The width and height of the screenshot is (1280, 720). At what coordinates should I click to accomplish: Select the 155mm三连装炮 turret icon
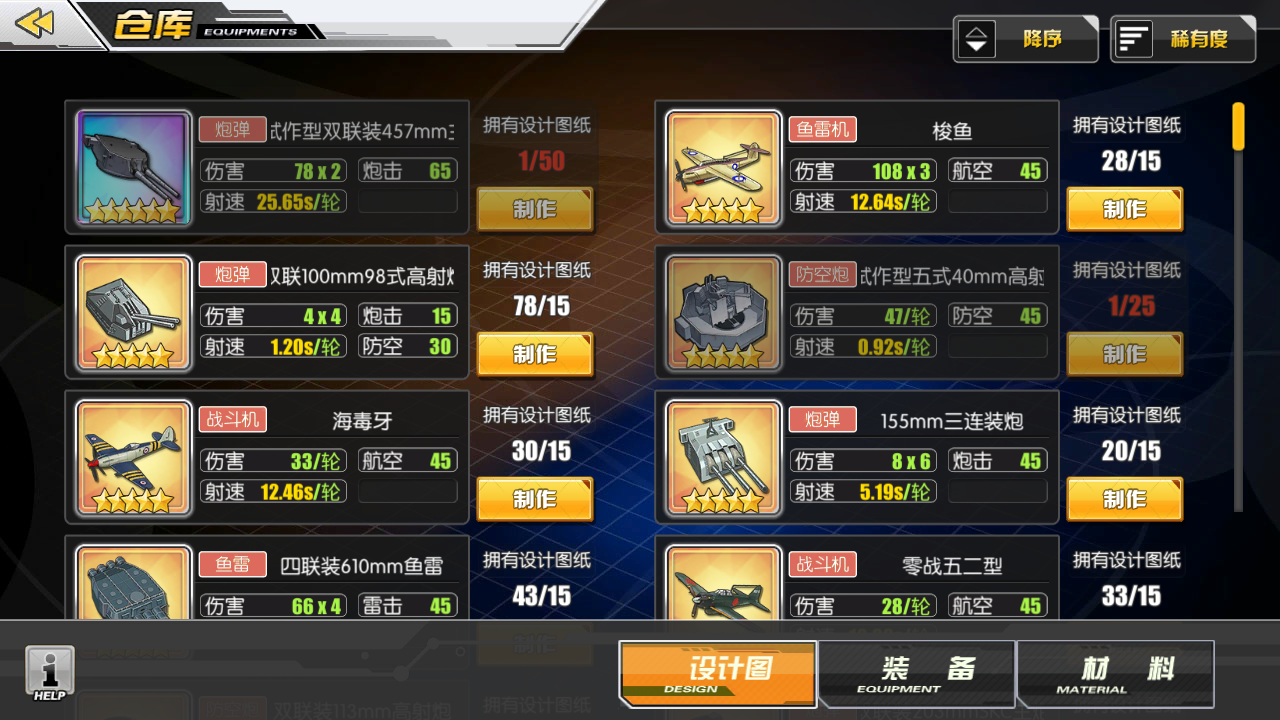click(723, 458)
